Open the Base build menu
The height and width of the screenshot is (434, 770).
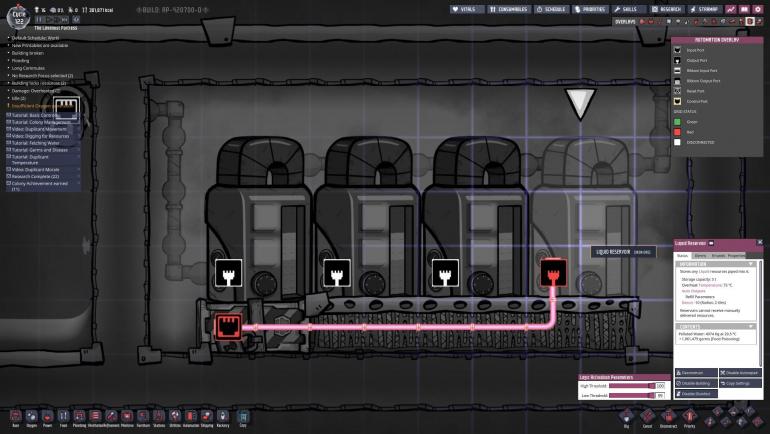point(16,417)
